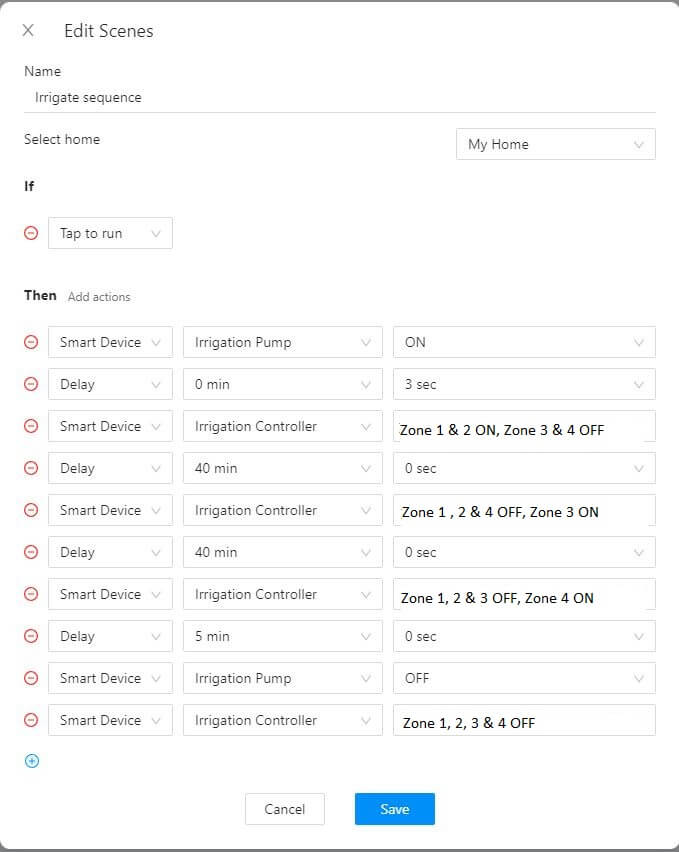Open Irrigation Pump device dropdown in ON row

(x=282, y=342)
